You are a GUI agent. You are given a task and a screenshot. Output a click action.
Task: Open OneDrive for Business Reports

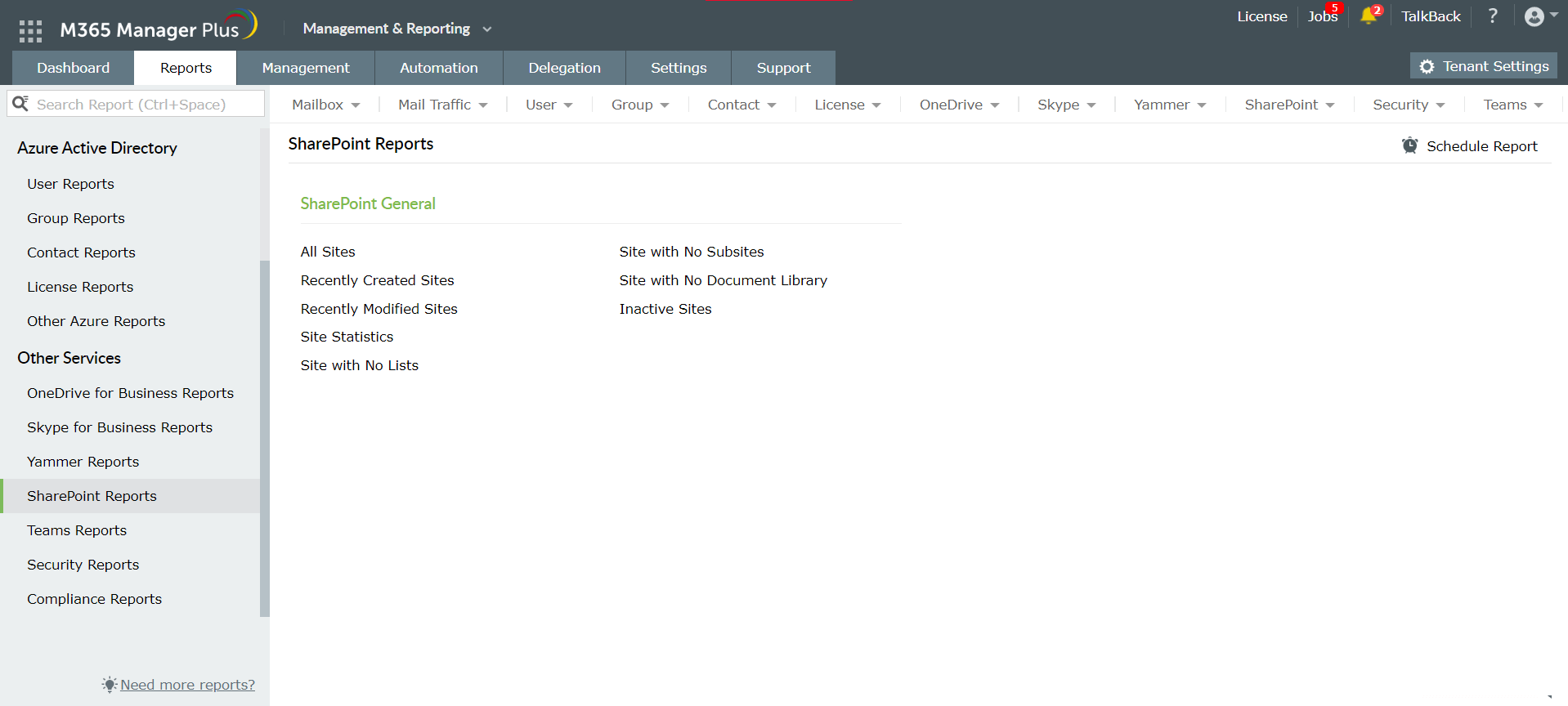pyautogui.click(x=130, y=393)
